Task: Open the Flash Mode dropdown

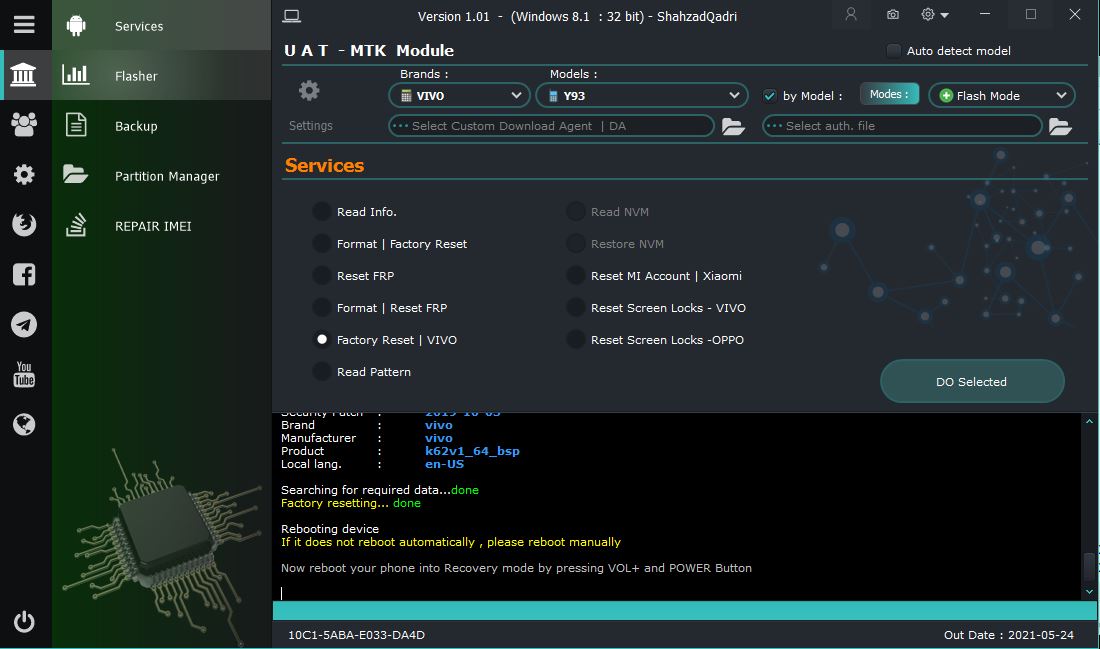Action: pyautogui.click(x=1002, y=95)
